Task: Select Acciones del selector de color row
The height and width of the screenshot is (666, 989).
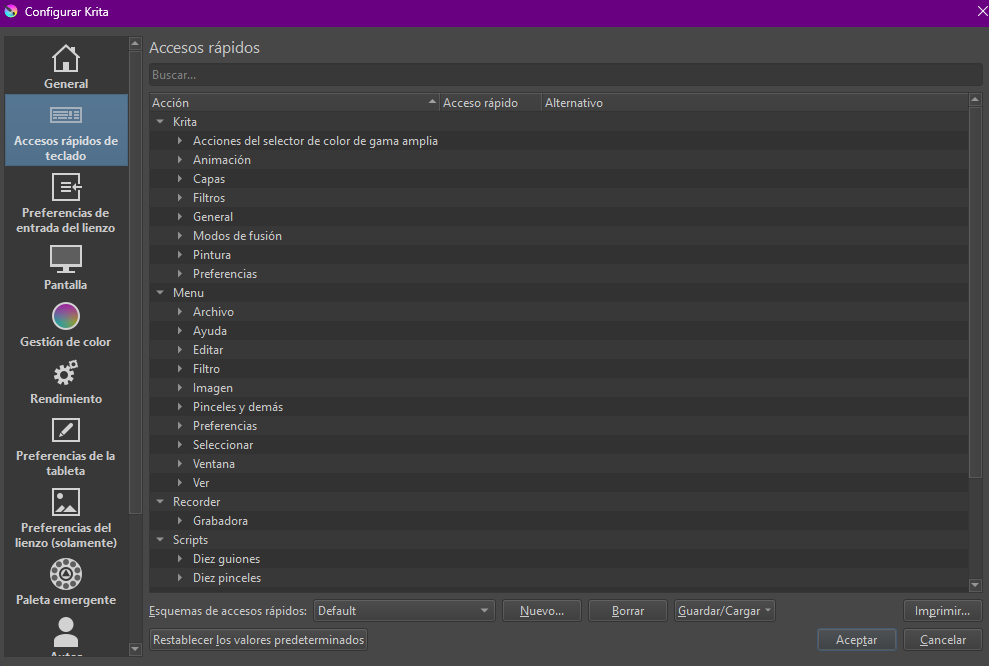Action: 559,141
